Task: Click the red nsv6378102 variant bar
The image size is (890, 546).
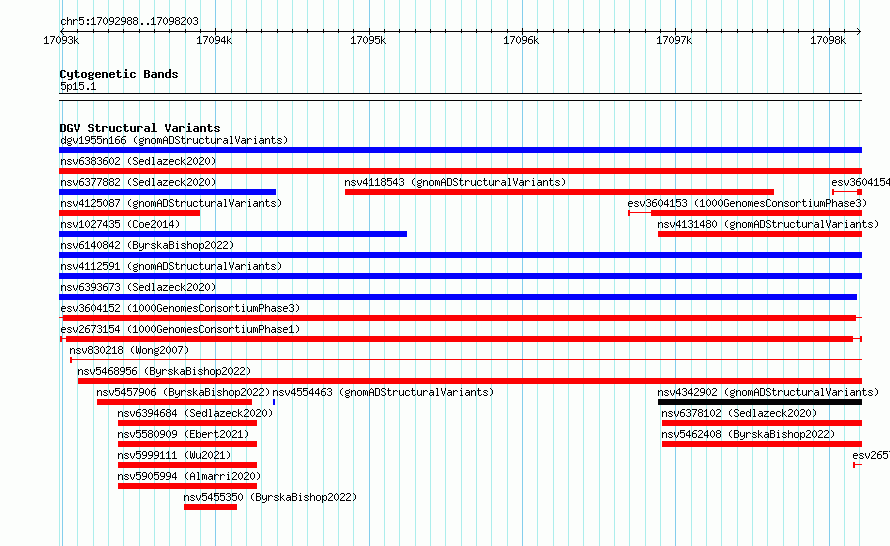Action: pyautogui.click(x=762, y=423)
